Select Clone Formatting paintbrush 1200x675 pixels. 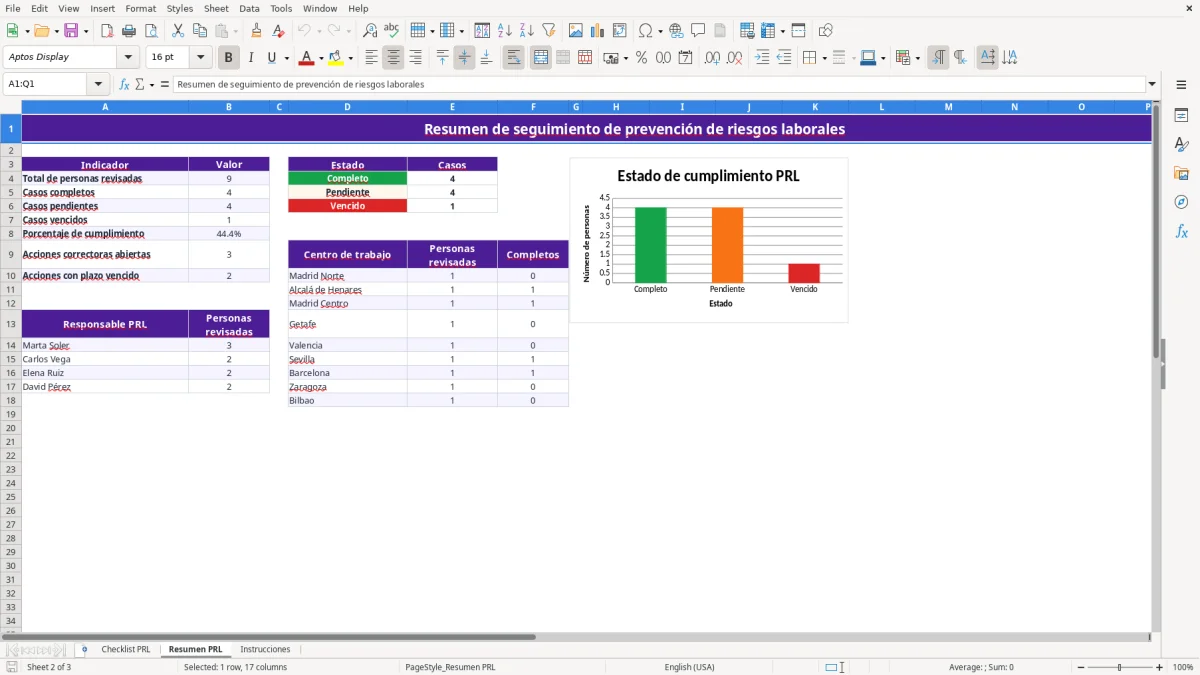256,31
